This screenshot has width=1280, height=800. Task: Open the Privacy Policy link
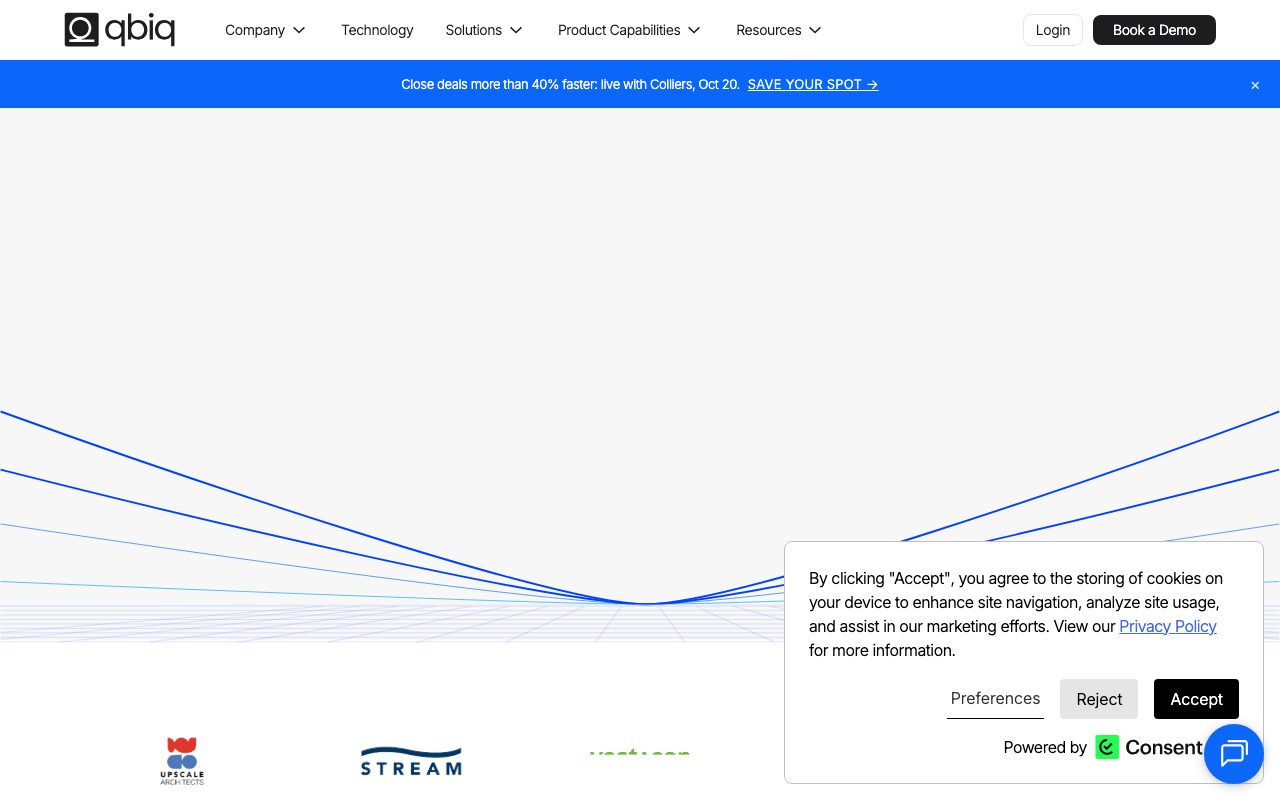click(1168, 626)
